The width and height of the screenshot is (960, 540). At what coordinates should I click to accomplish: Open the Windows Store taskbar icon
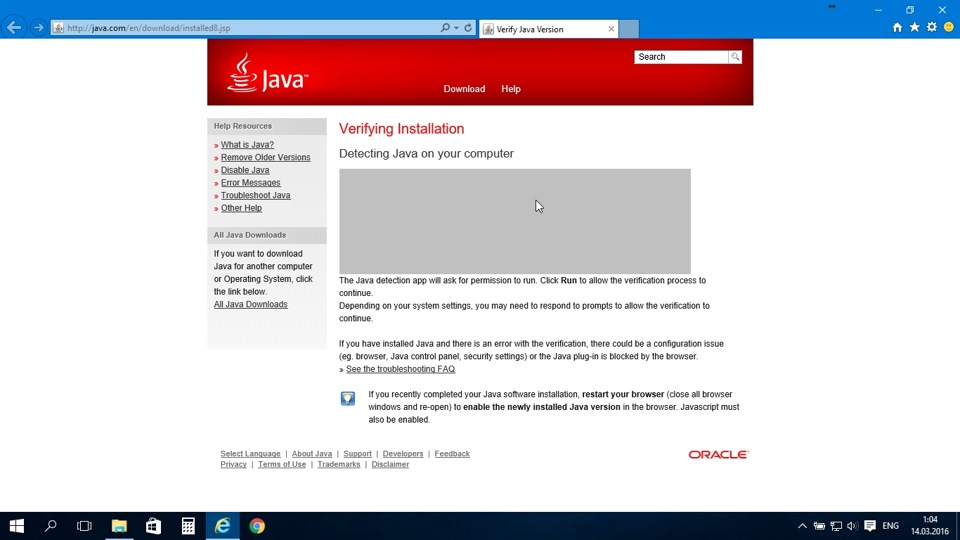[x=153, y=526]
